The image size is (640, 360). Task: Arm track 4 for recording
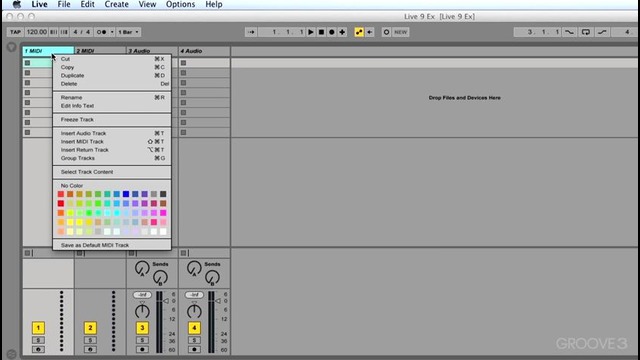(194, 349)
